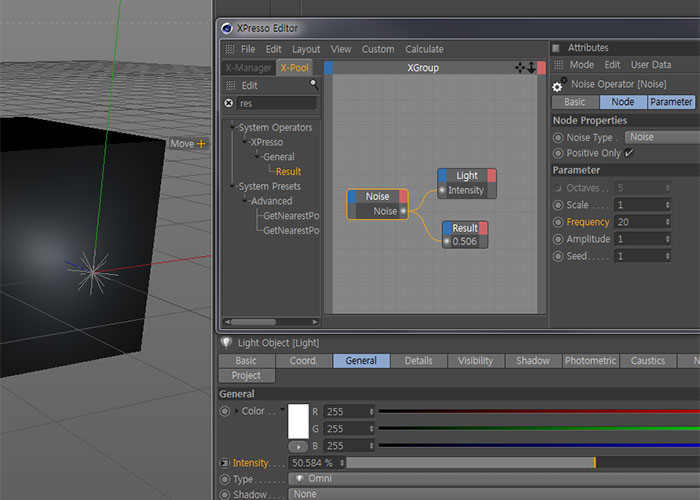Viewport: 700px width, 500px height.
Task: Click the light bulb icon beside Light Object
Action: click(x=226, y=342)
